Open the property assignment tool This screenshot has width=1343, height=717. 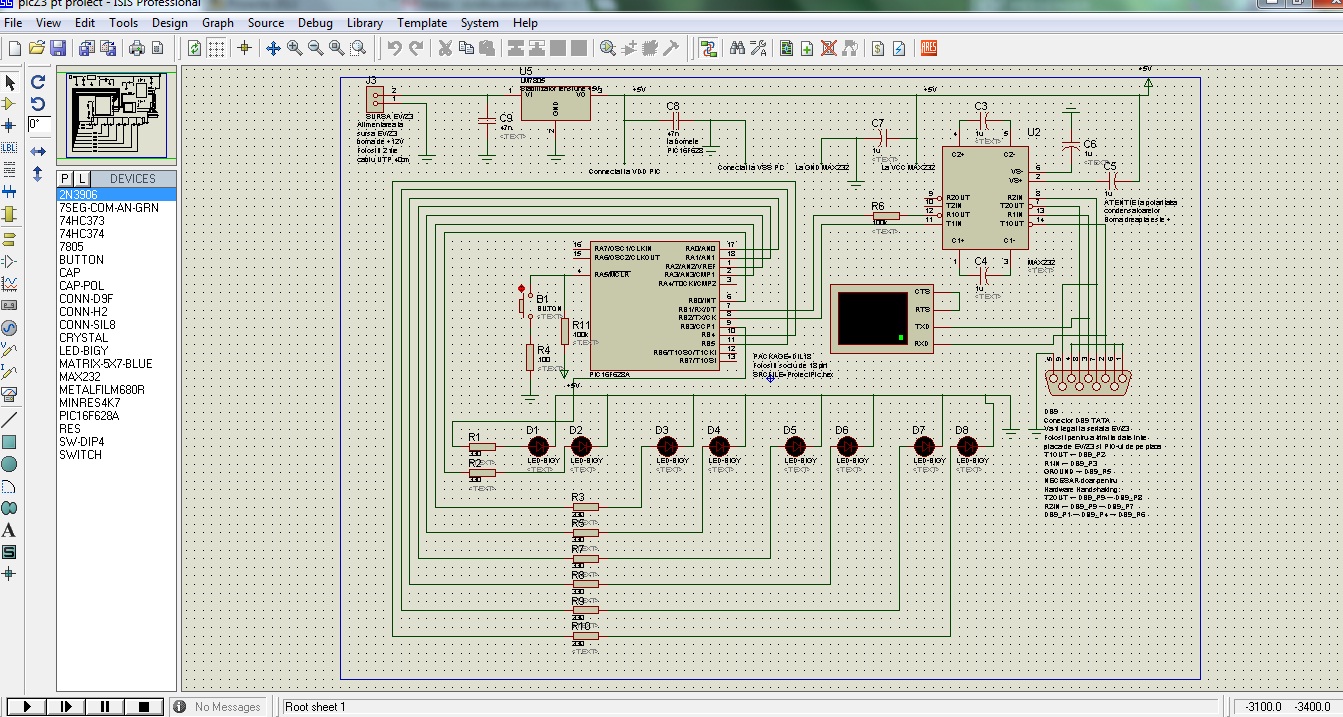(758, 48)
